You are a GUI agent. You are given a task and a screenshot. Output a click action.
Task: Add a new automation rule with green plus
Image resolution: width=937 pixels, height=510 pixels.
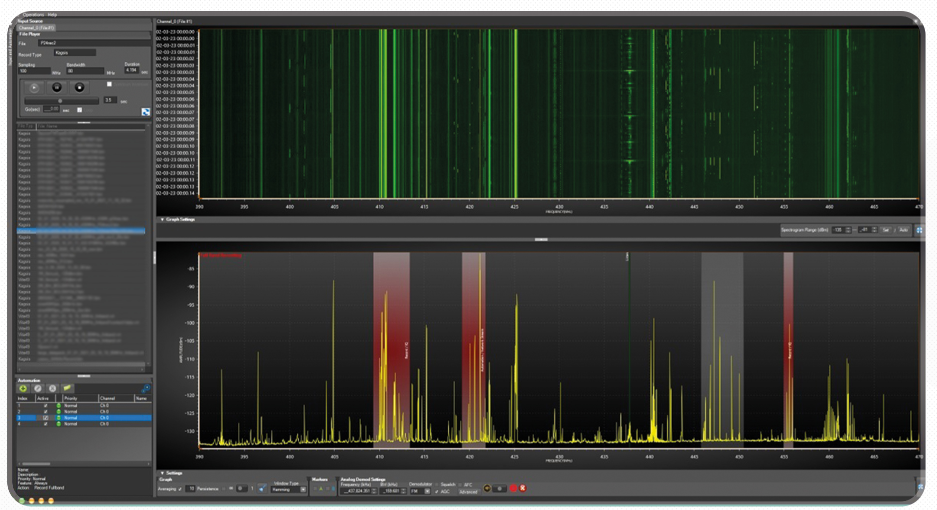[x=23, y=387]
